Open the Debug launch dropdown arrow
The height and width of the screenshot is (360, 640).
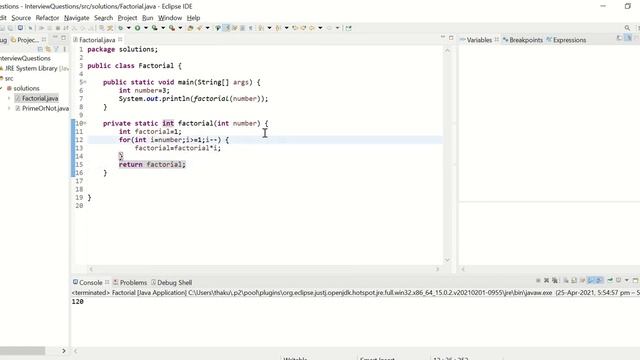[129, 28]
